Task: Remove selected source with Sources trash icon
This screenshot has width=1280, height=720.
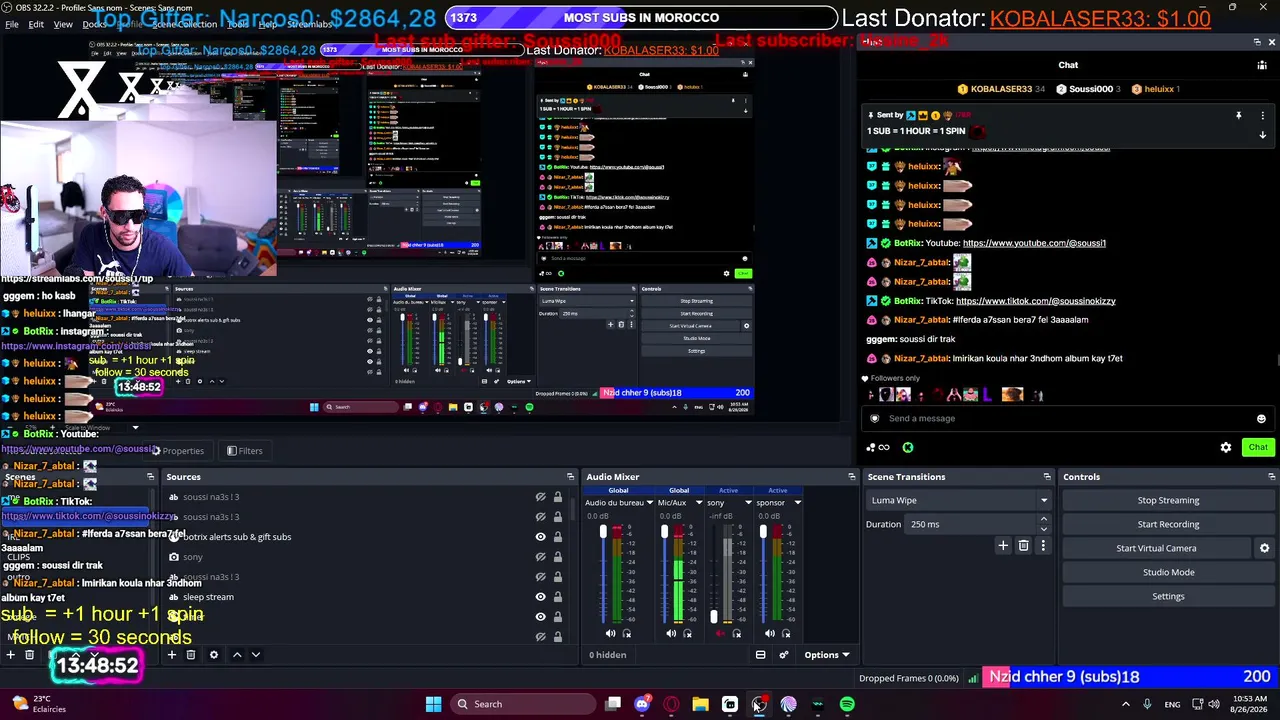Action: point(190,655)
